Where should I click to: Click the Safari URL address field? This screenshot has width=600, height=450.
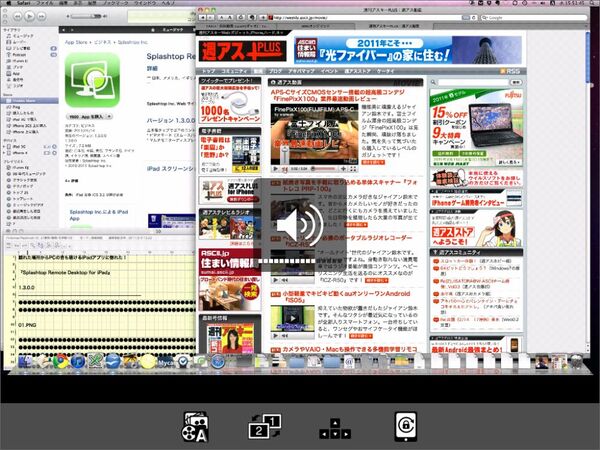tap(365, 18)
